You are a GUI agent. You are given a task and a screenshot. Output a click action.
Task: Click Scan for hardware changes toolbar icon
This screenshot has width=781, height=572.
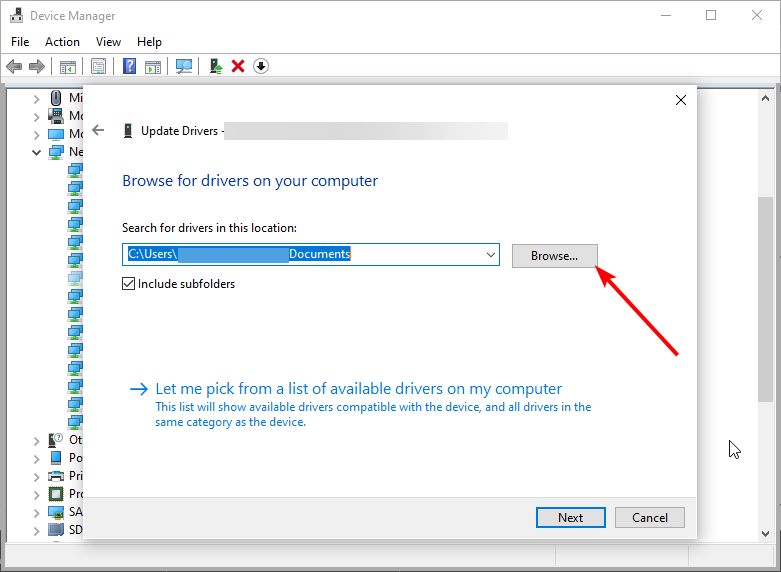(x=184, y=66)
